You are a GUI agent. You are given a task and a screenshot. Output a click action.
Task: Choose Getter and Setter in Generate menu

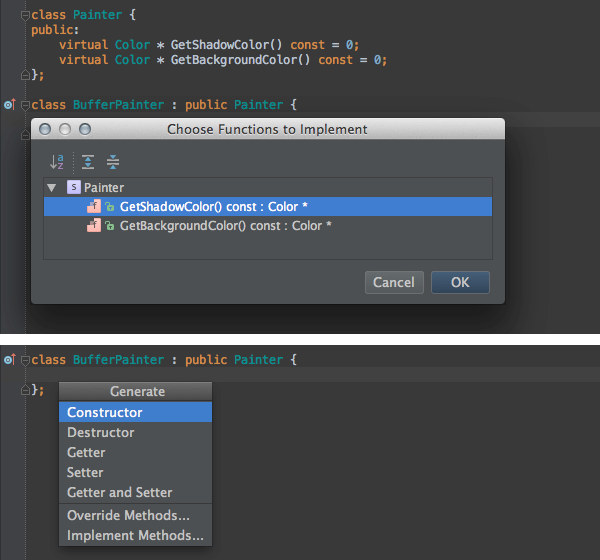point(135,492)
